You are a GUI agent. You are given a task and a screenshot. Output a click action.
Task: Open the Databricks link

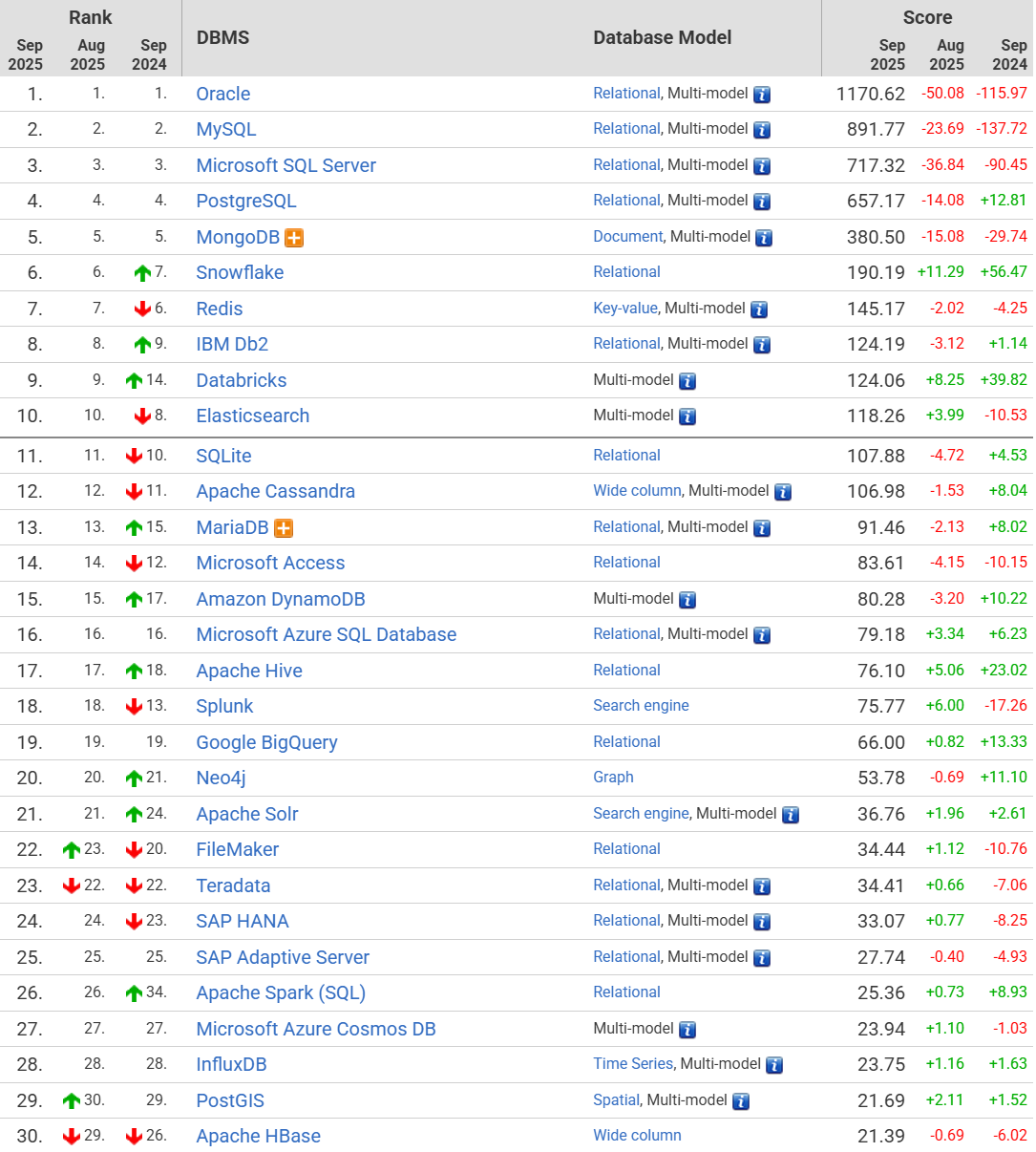pos(242,380)
